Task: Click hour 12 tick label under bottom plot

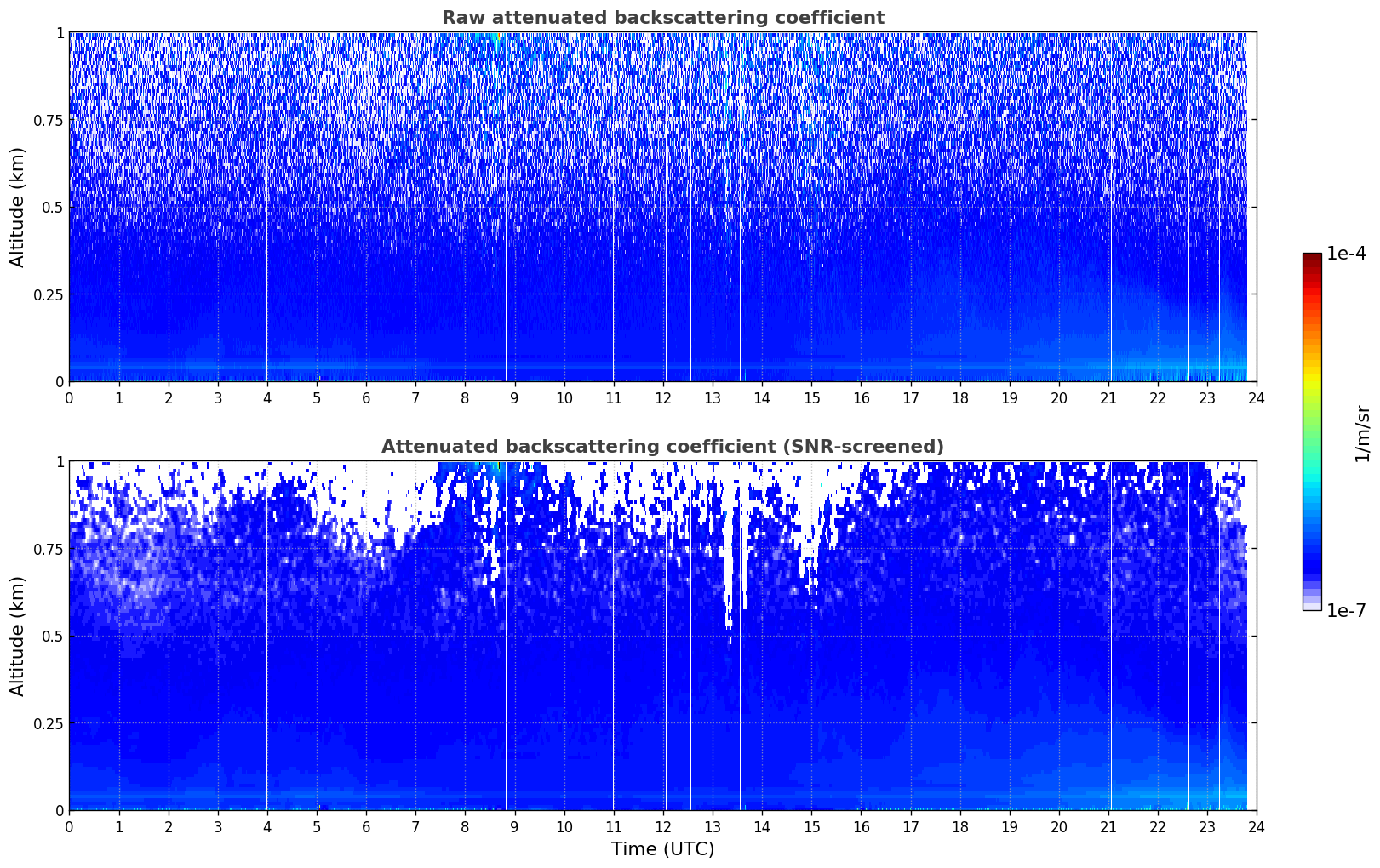Action: pos(662,827)
